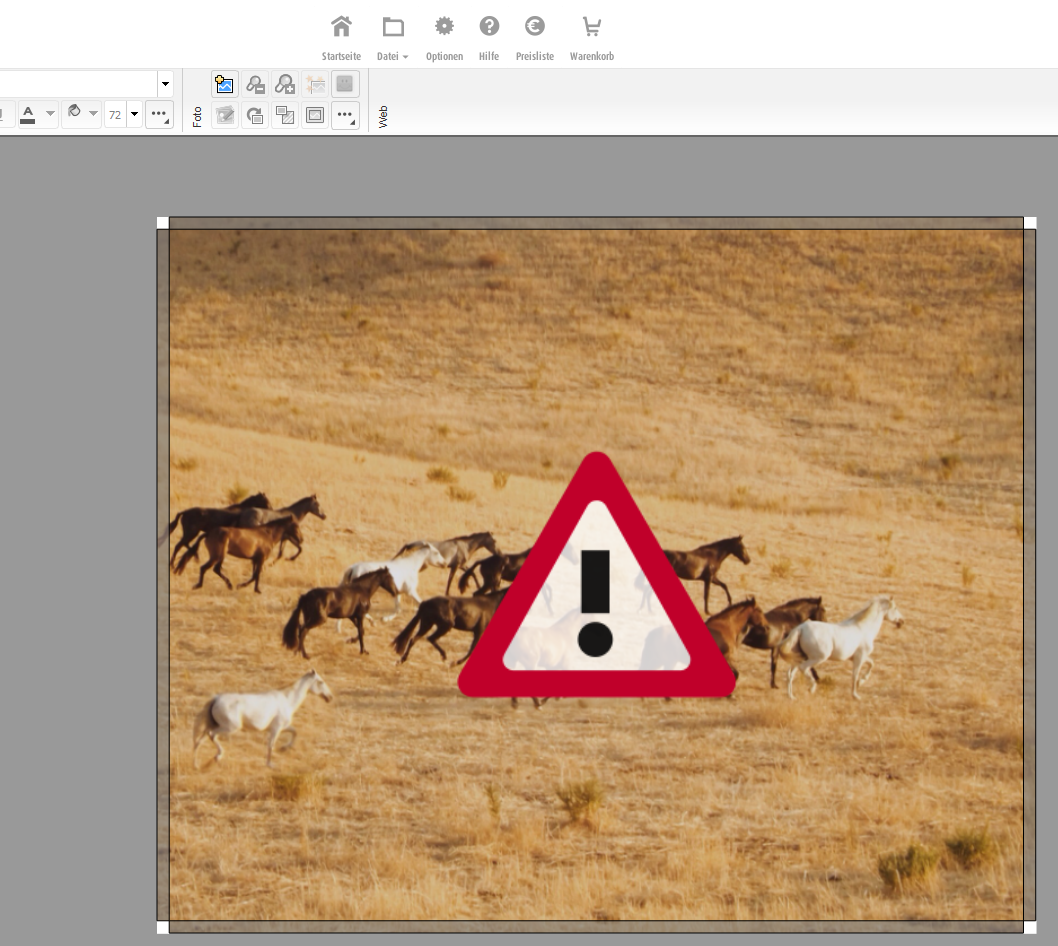Image resolution: width=1058 pixels, height=946 pixels.
Task: Open the fill bucket color dropdown arrow
Action: tap(93, 115)
